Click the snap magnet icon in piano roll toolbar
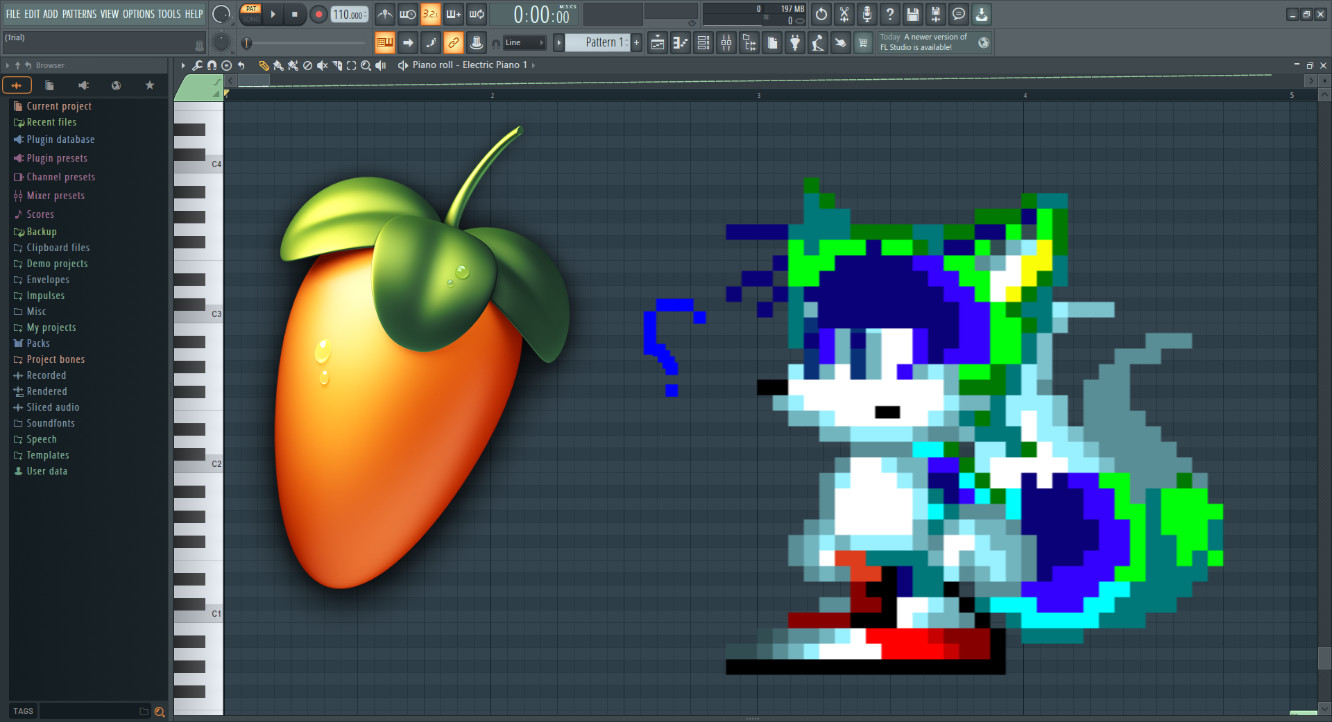1332x722 pixels. [x=211, y=66]
